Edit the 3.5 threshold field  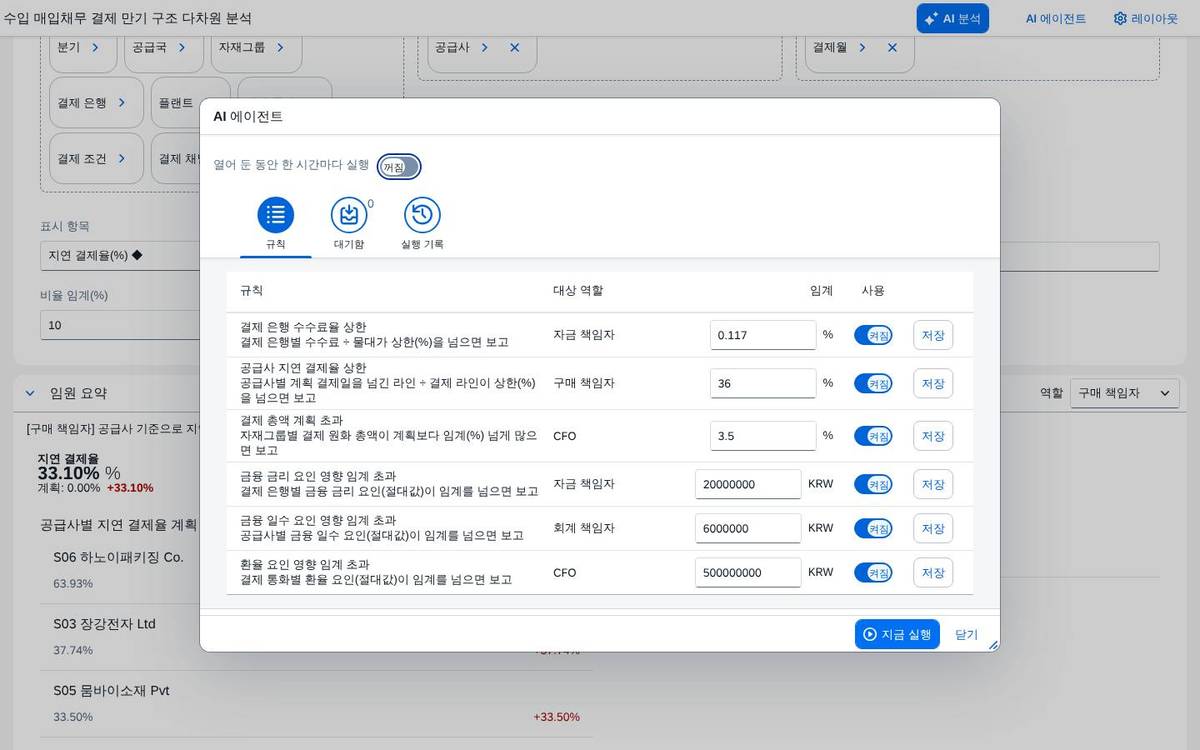tap(763, 436)
